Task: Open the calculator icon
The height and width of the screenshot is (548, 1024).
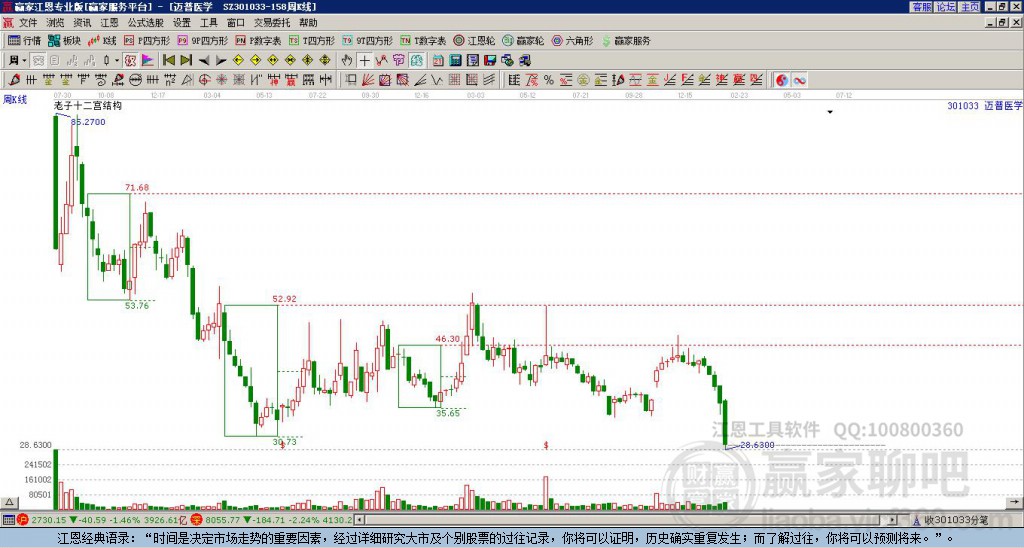Action: (x=455, y=61)
